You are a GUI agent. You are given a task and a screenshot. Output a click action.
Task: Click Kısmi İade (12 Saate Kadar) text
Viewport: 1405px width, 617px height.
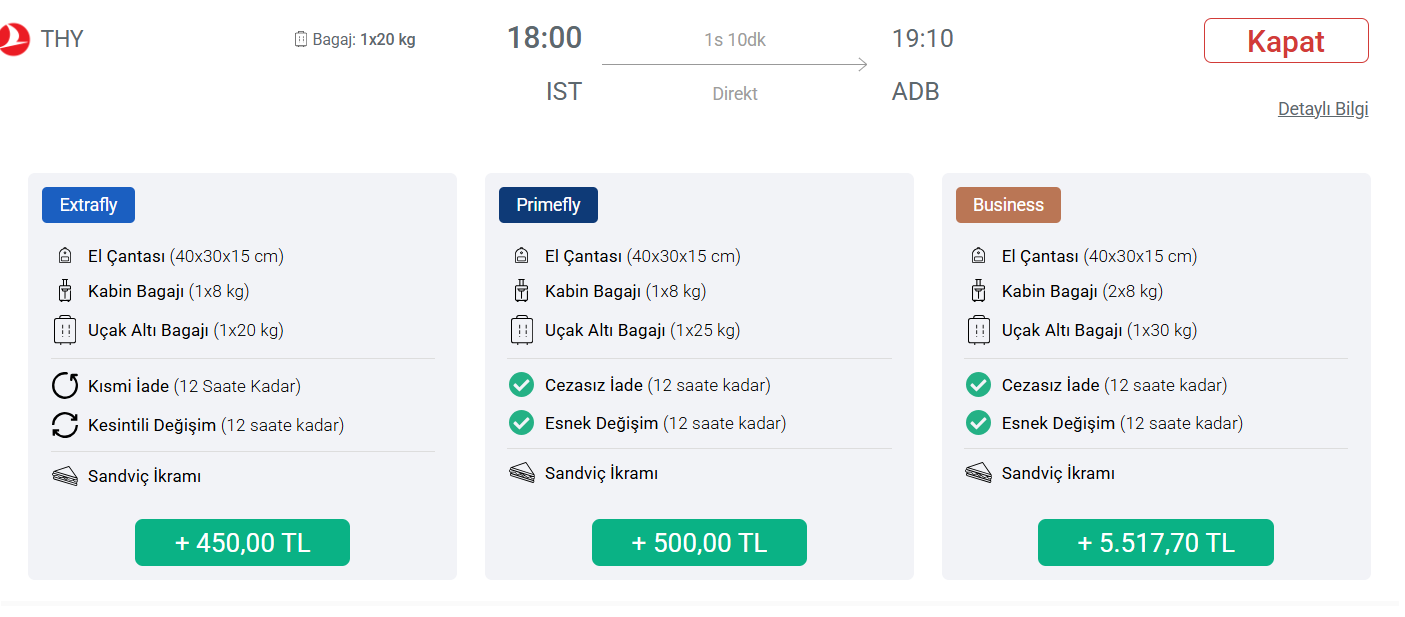194,386
